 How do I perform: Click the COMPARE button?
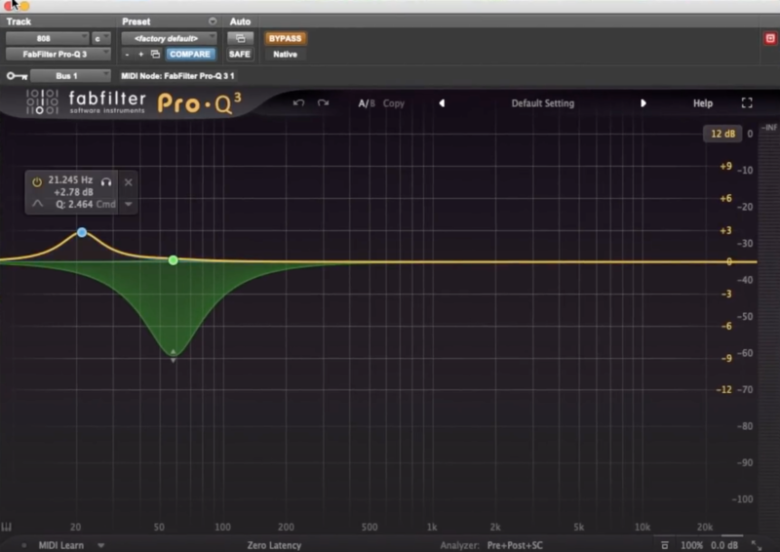point(190,54)
